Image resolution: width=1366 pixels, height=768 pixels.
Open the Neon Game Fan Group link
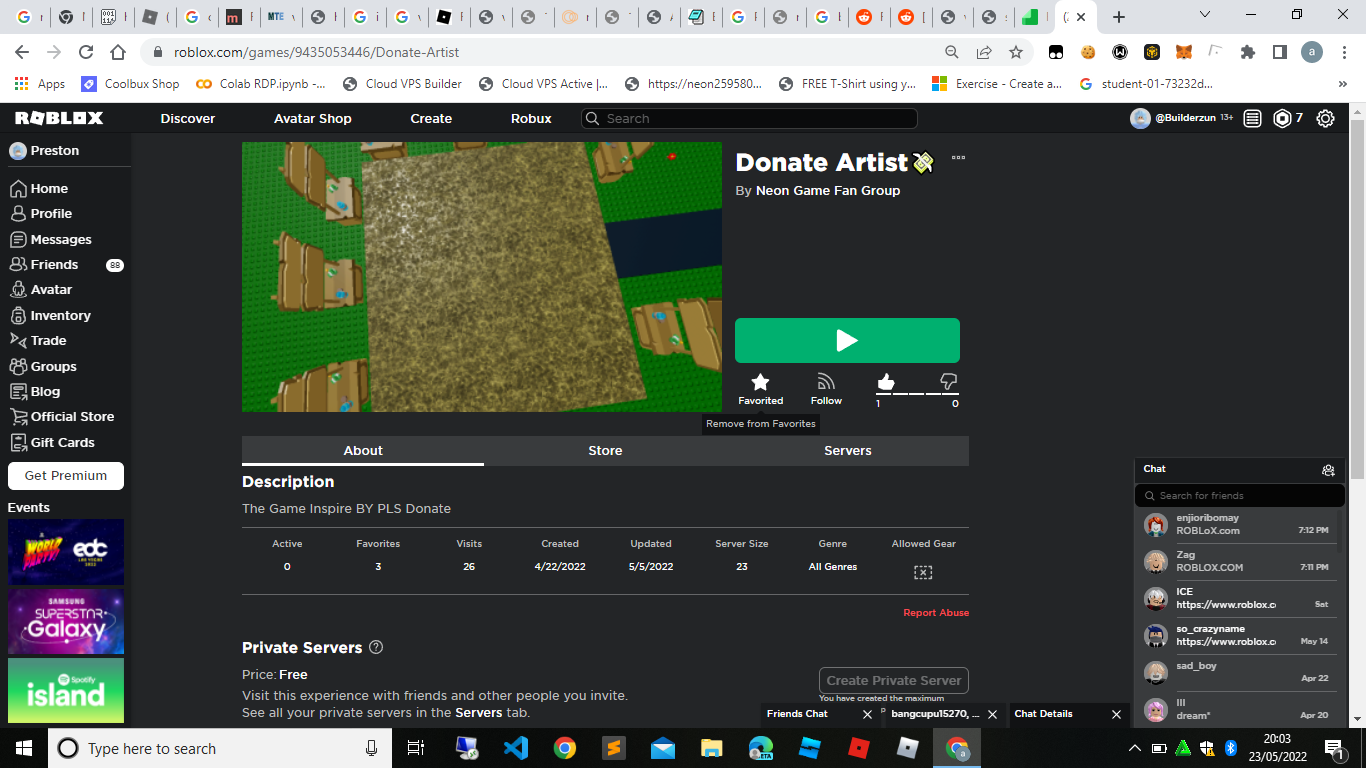828,190
